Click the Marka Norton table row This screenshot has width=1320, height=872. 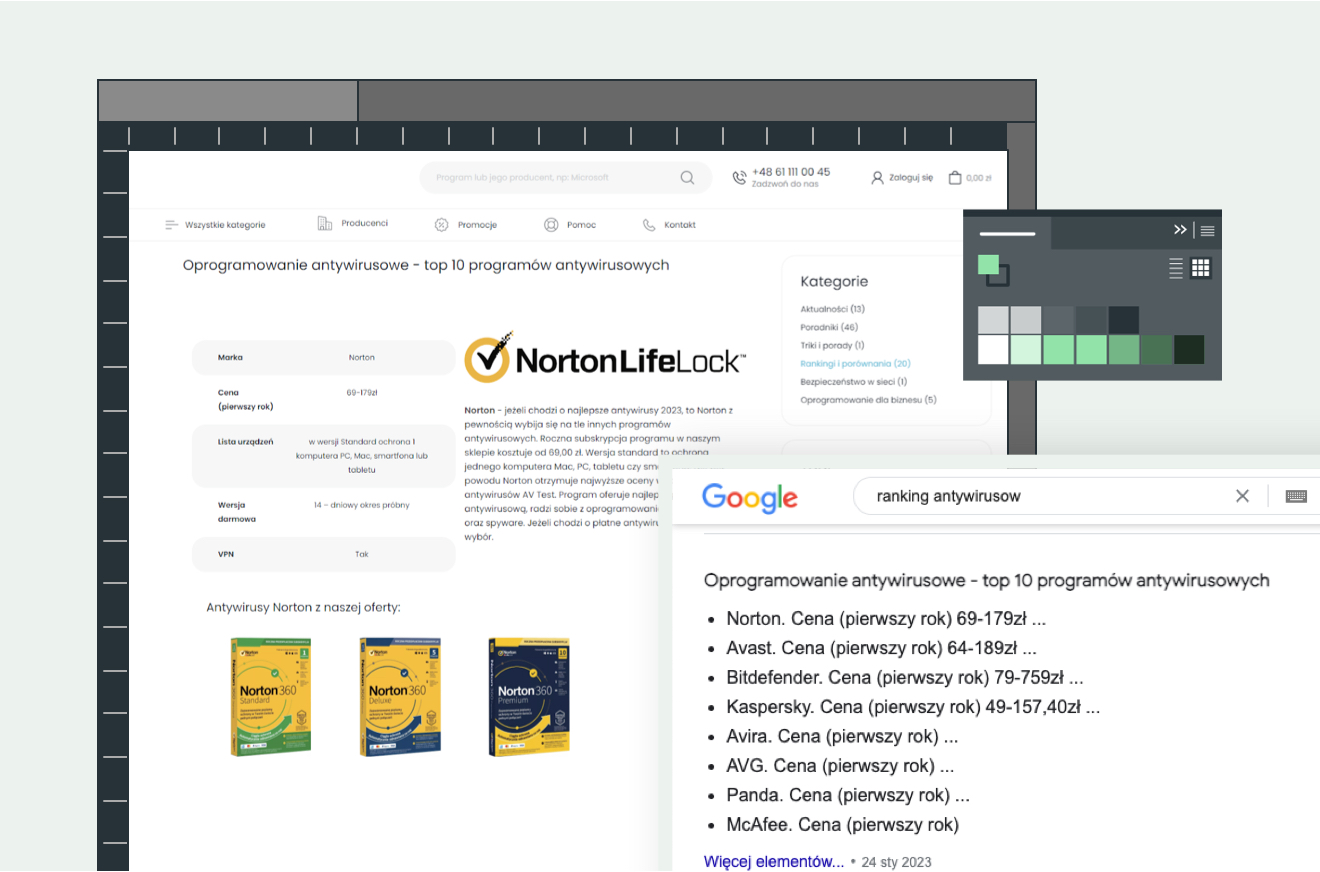pyautogui.click(x=323, y=357)
